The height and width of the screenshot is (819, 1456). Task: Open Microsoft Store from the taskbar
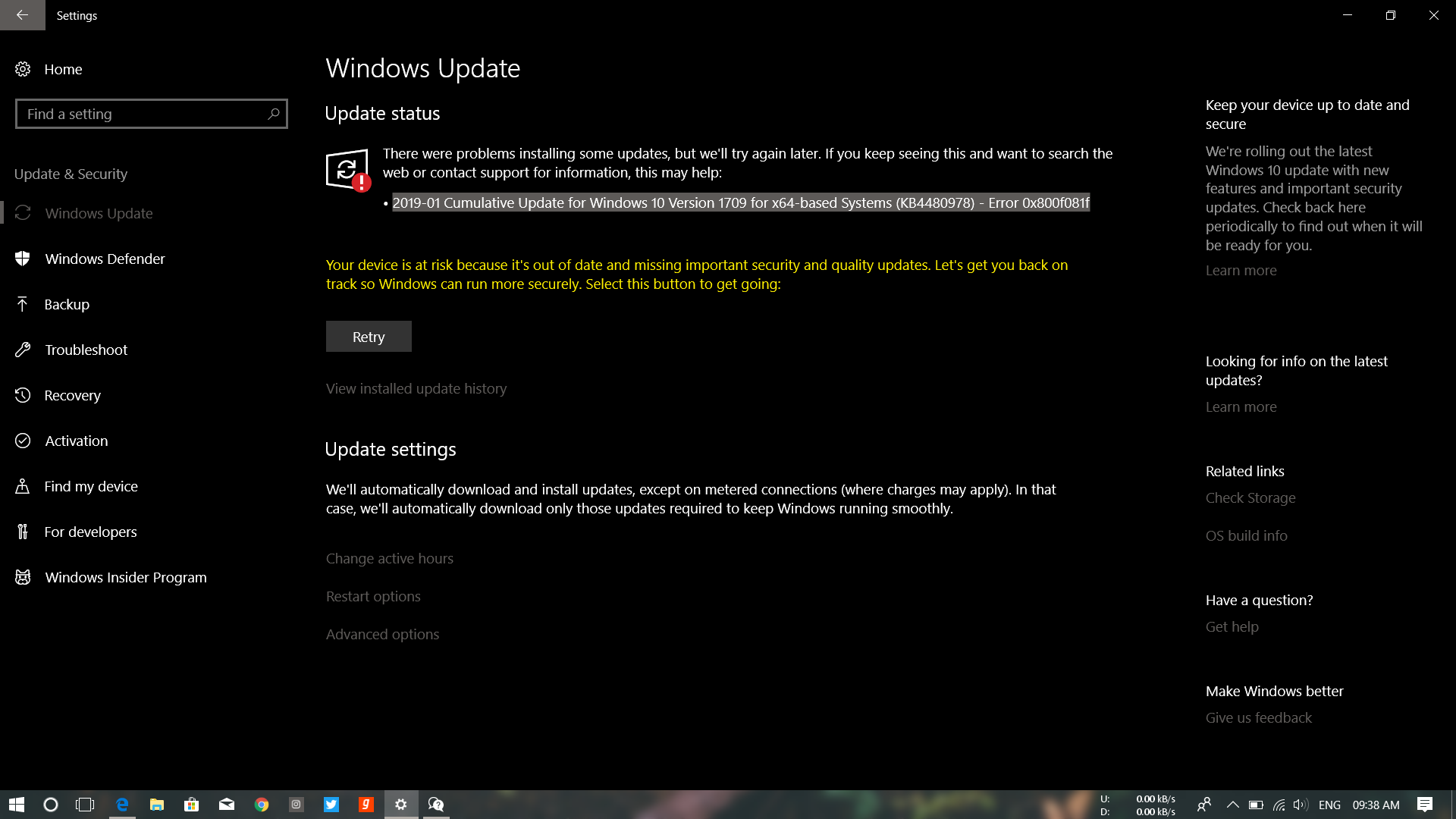[x=192, y=805]
